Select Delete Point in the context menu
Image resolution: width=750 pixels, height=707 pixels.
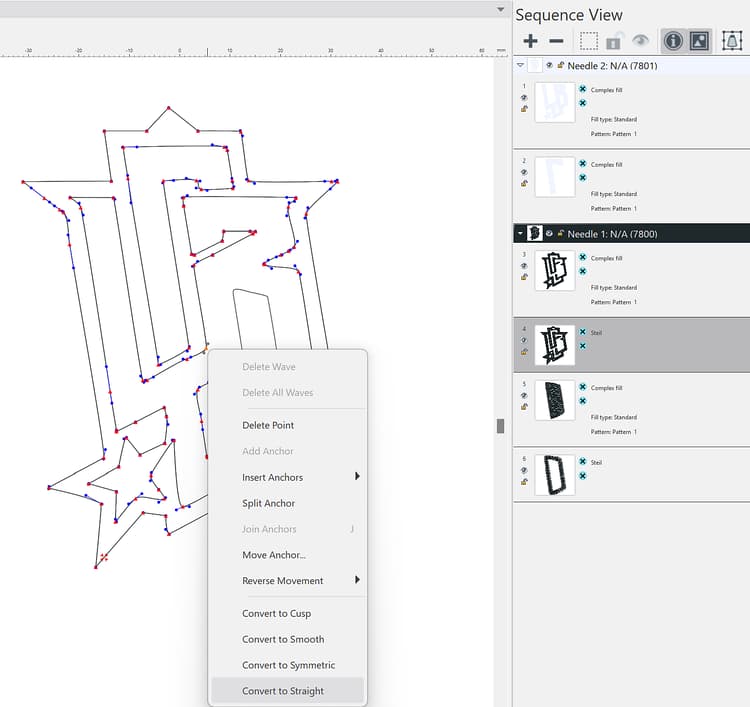pos(268,425)
